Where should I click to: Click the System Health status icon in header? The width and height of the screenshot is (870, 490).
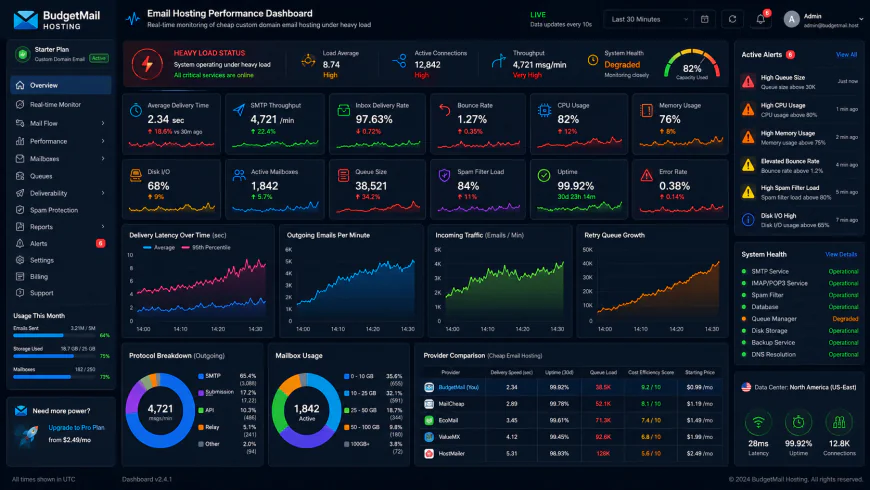point(593,60)
